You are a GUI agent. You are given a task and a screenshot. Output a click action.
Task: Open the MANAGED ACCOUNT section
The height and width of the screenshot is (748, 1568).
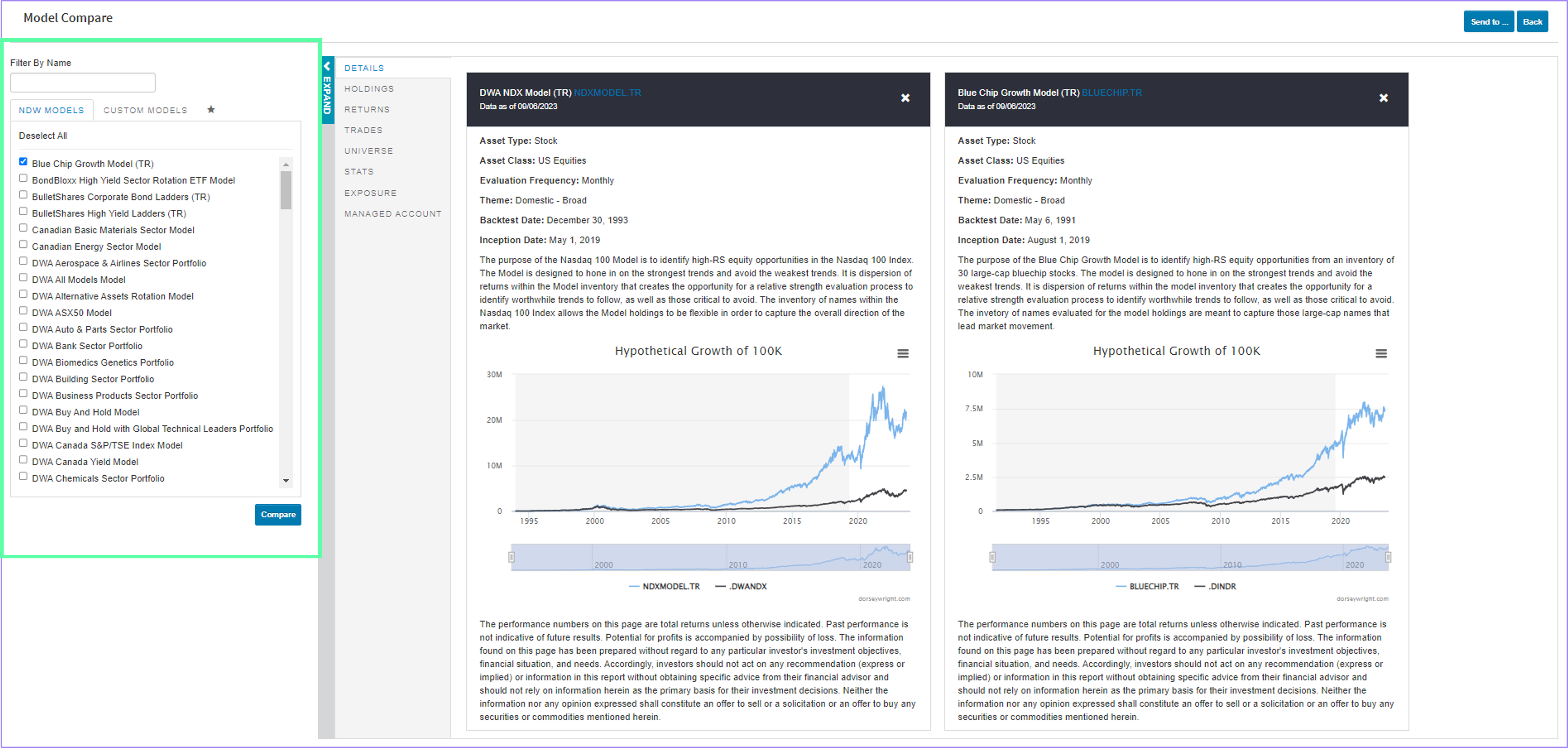pyautogui.click(x=392, y=214)
